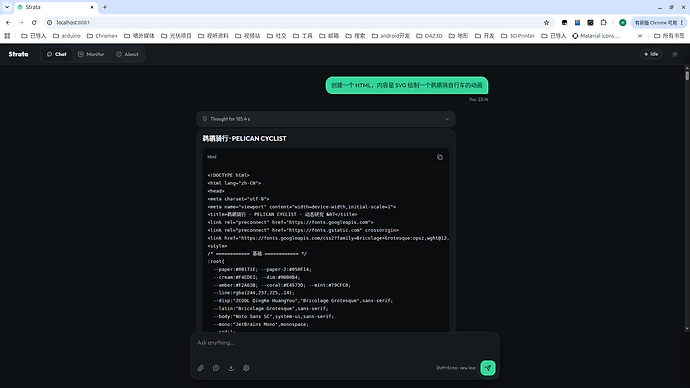Open the tab search dropdown arrow
The height and width of the screenshot is (388, 690).
click(x=7, y=7)
